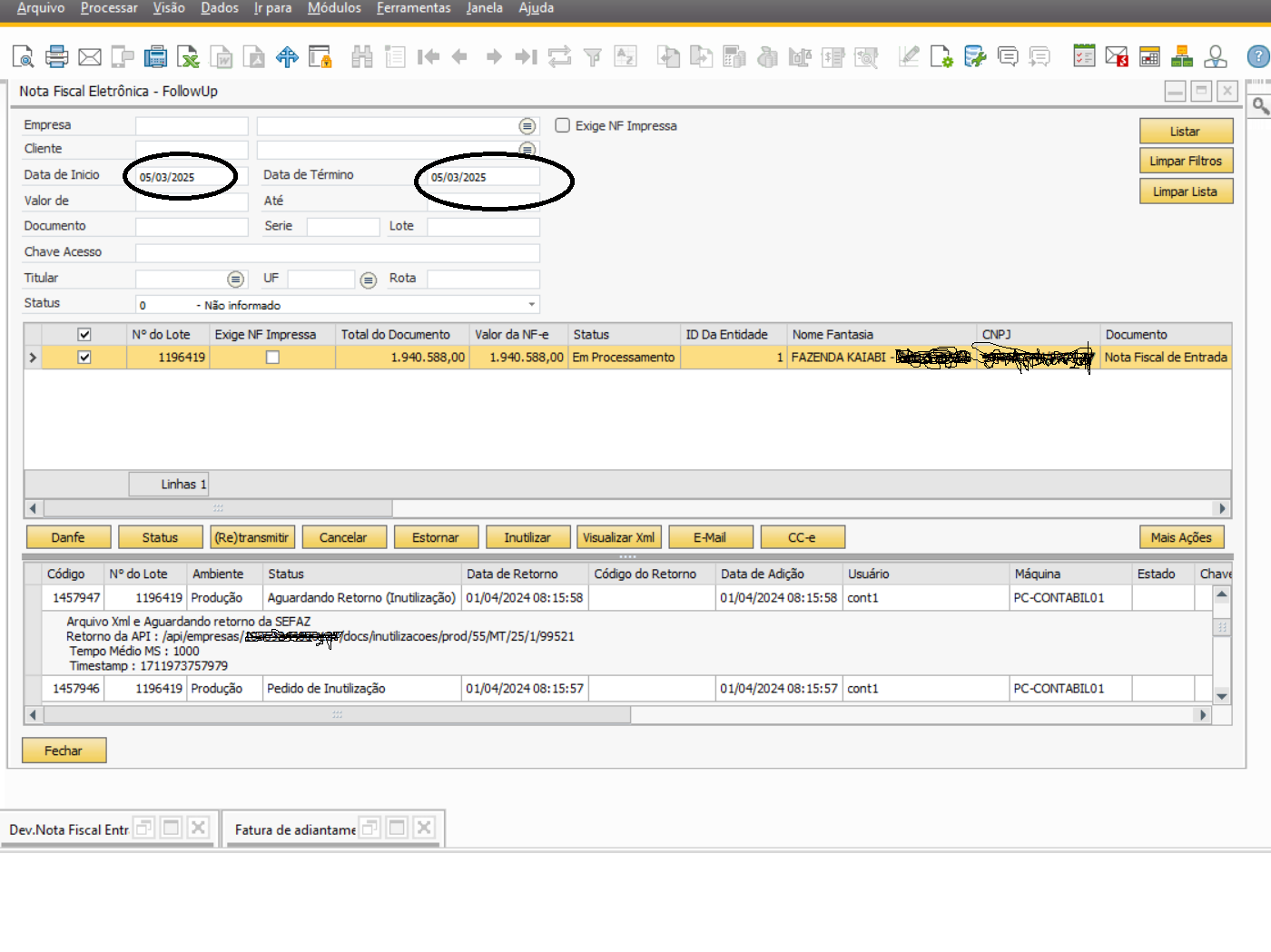Click the A-Z Sort table icon
Image resolution: width=1271 pixels, height=952 pixels.
626,57
